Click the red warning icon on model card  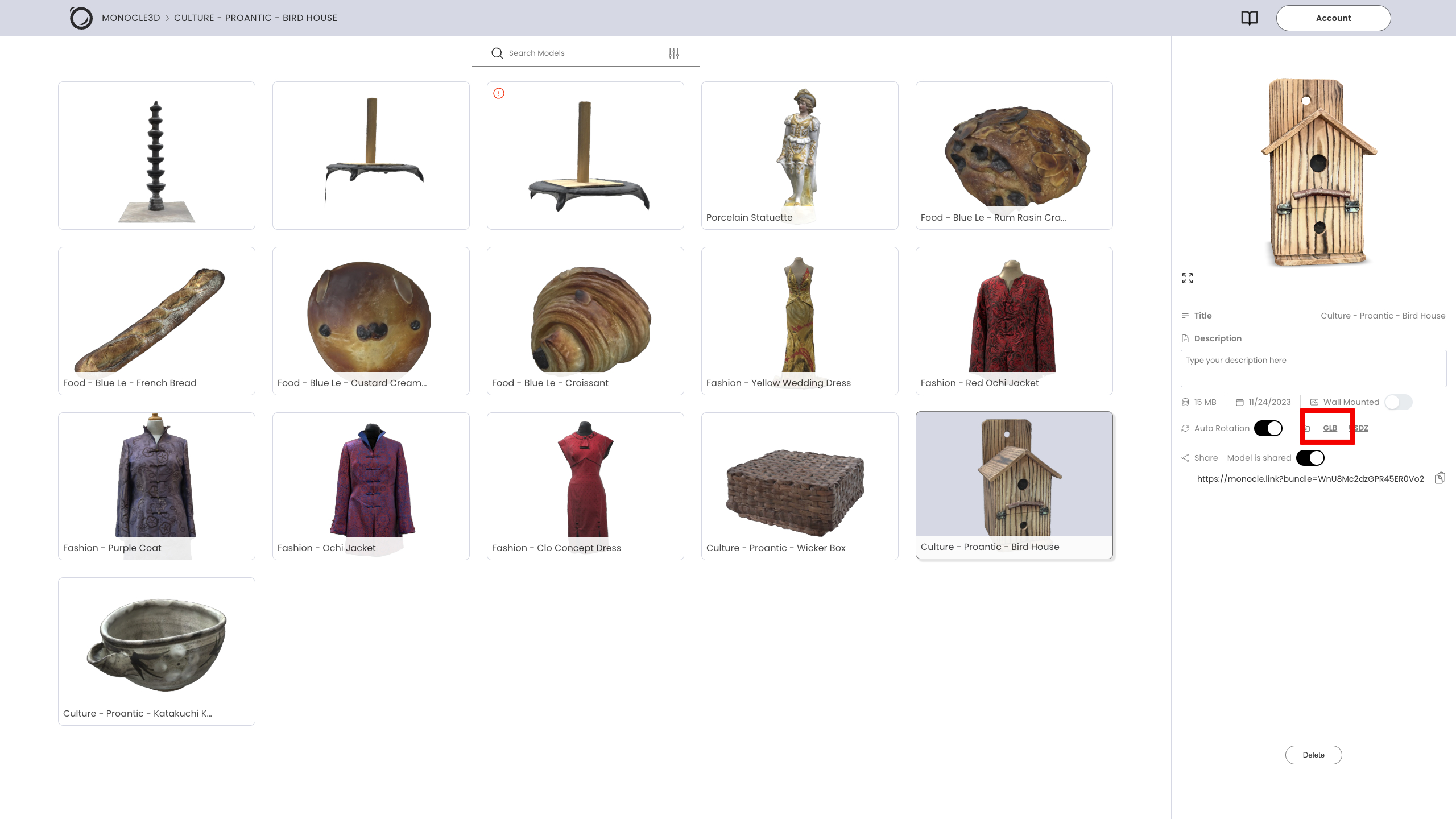(499, 94)
